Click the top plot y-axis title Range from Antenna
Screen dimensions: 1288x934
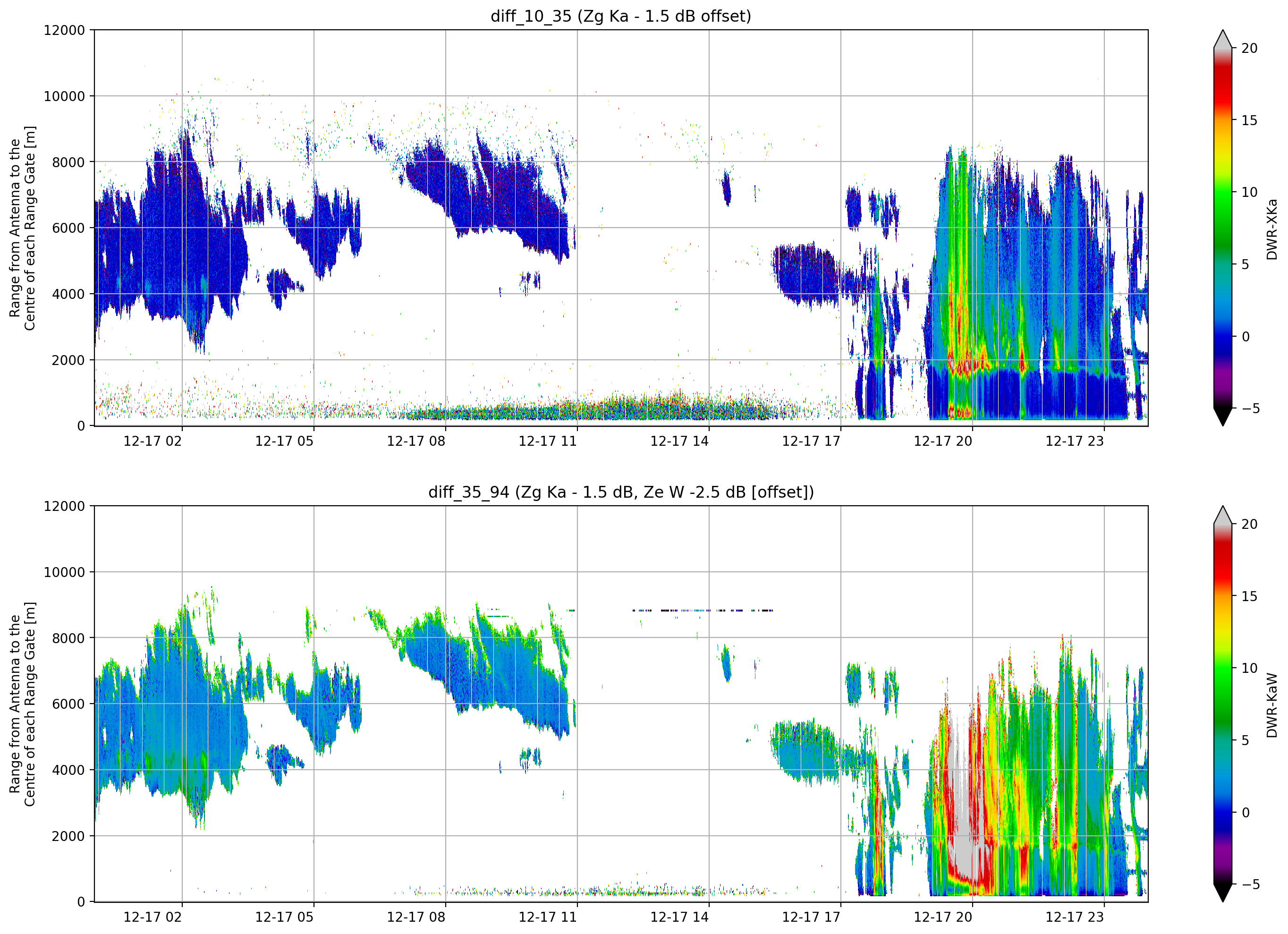(23, 228)
